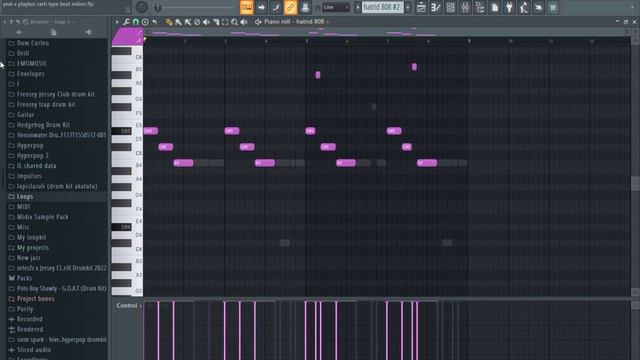Screen dimensions: 640x360
Task: Open the Browser view icon
Action: [480, 7]
